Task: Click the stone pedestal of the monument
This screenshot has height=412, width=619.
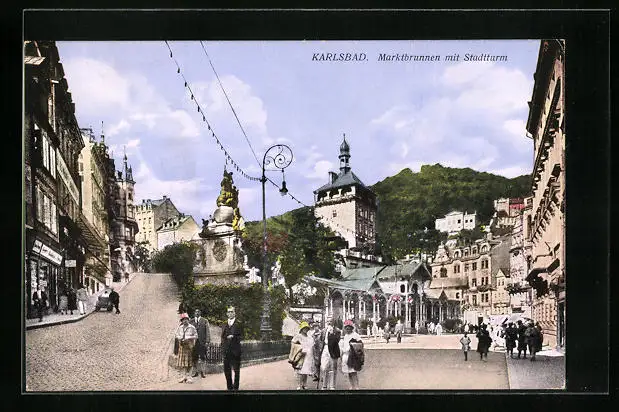Action: pyautogui.click(x=220, y=258)
